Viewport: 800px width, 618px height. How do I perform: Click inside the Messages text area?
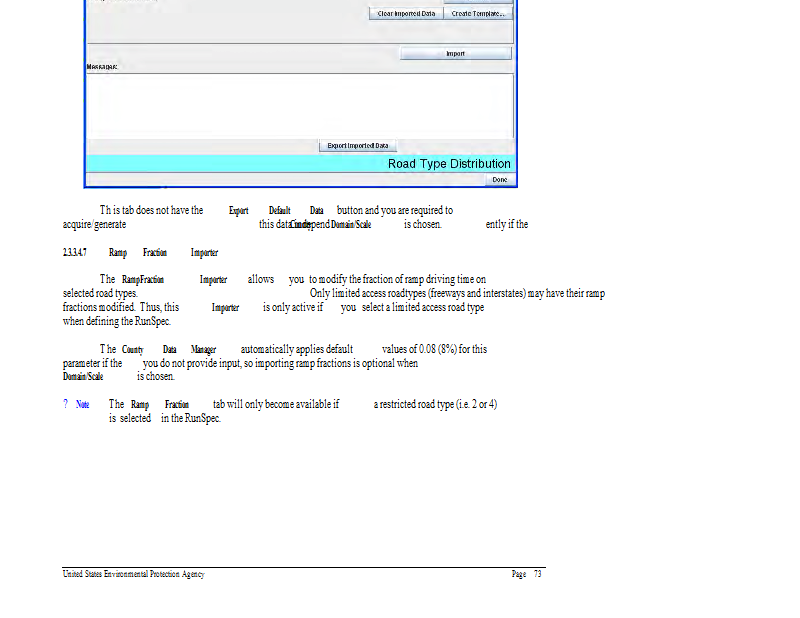click(x=300, y=105)
